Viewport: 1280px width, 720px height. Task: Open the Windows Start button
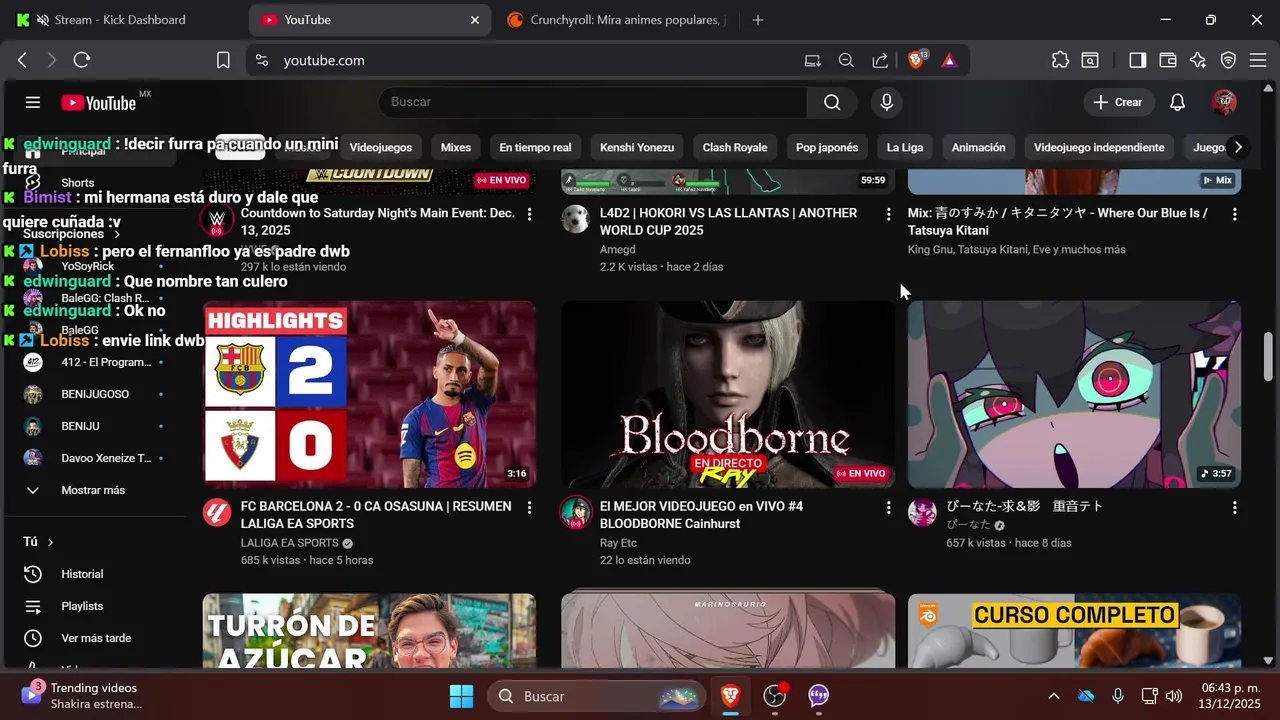click(461, 696)
